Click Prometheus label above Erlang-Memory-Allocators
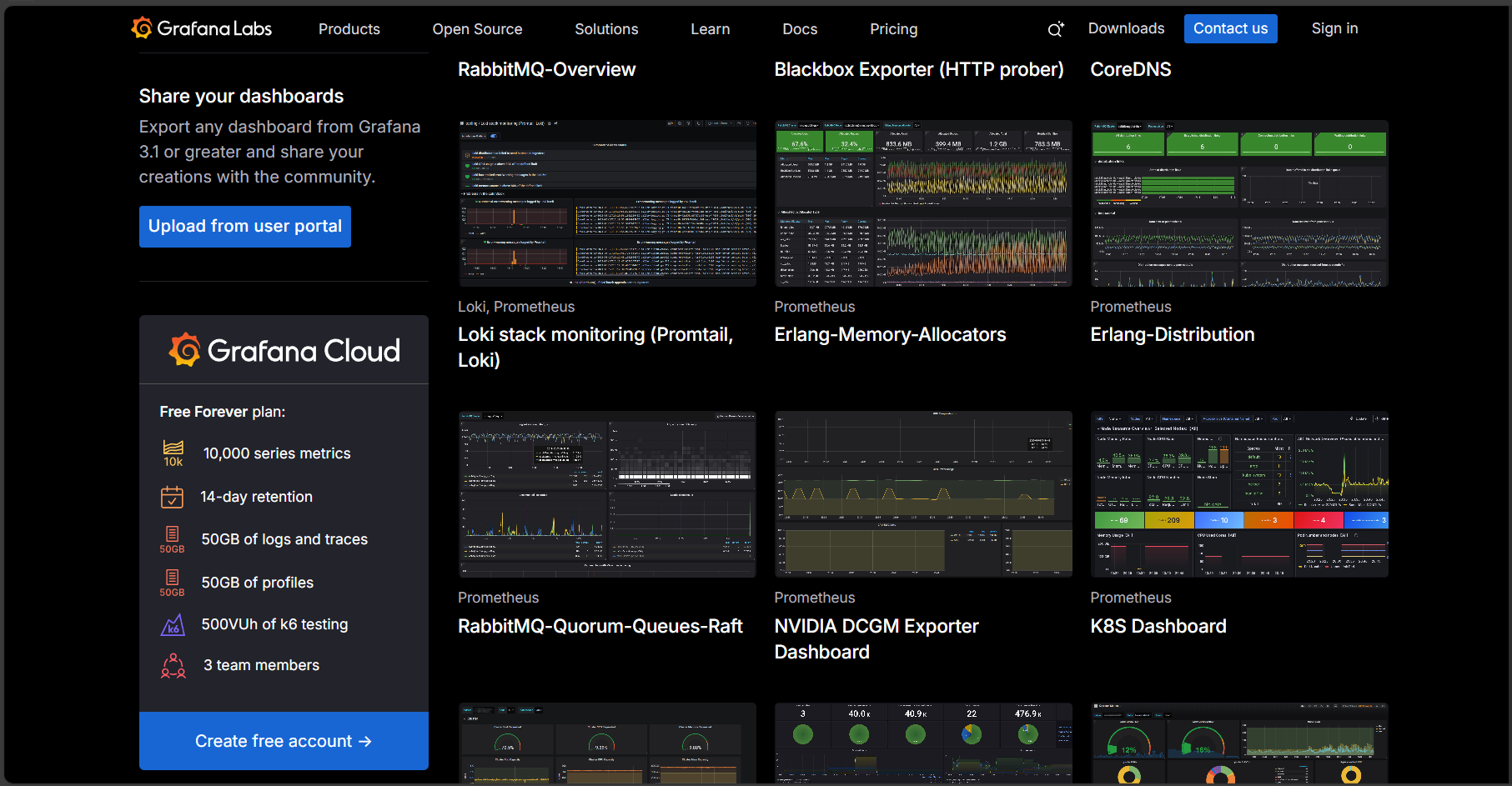This screenshot has width=1512, height=786. tap(815, 307)
